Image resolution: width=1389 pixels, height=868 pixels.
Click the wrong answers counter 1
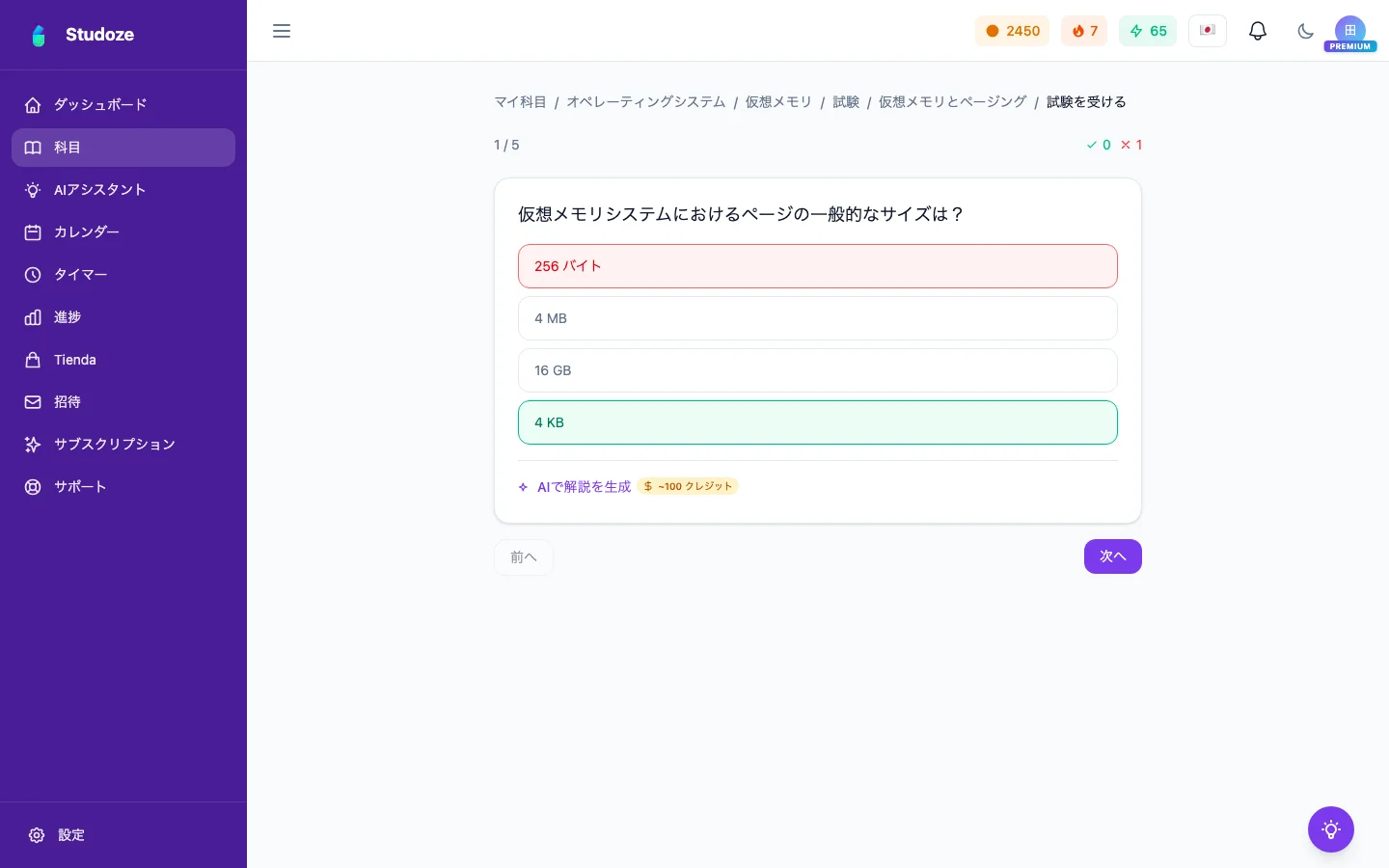1131,145
